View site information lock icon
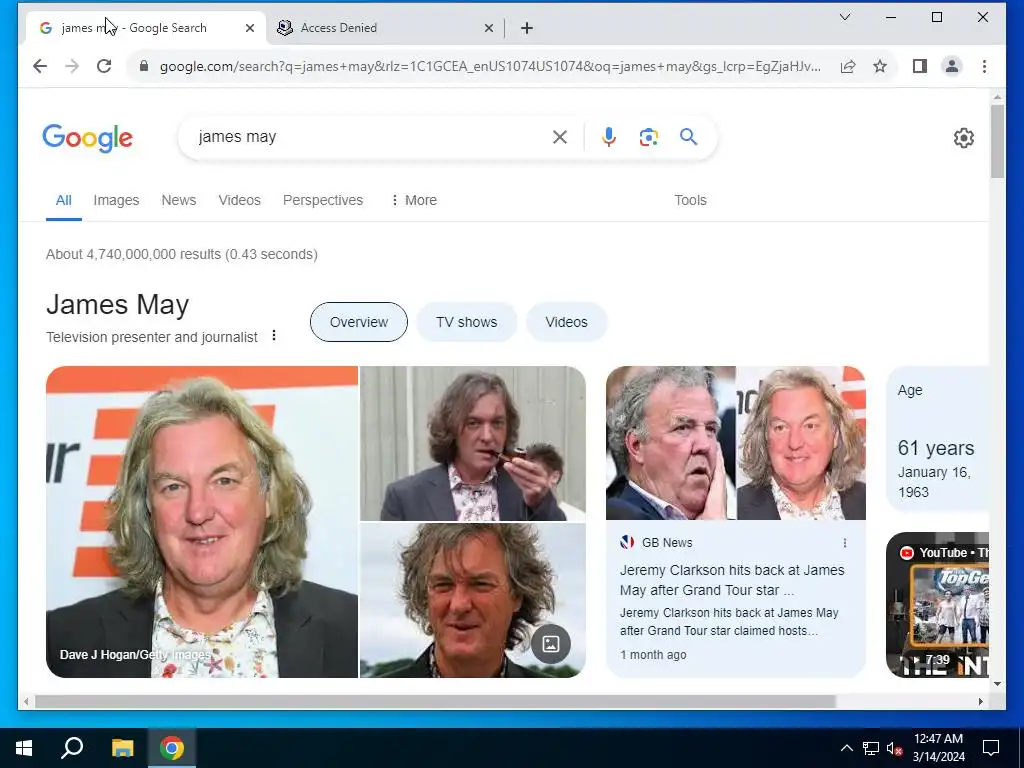1024x768 pixels. coord(144,66)
